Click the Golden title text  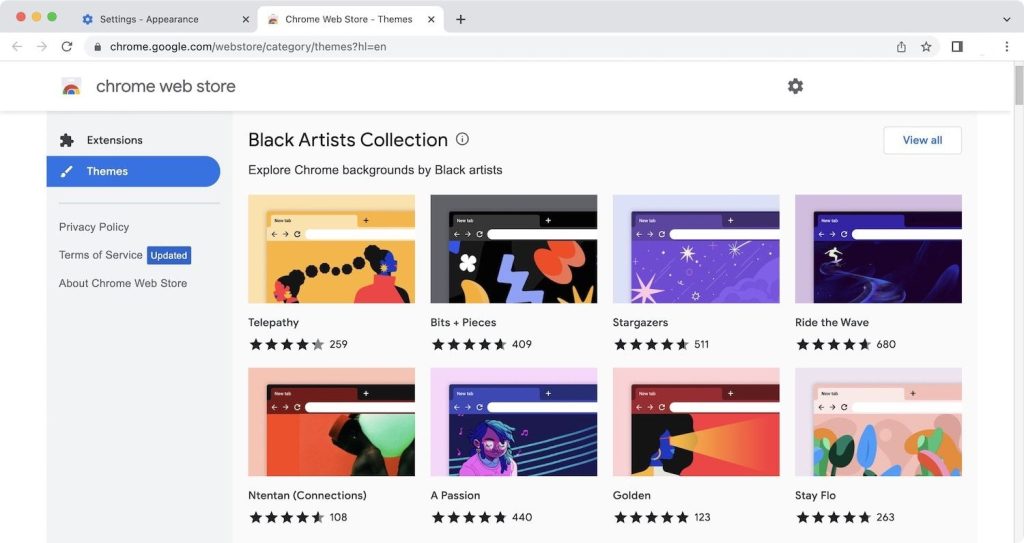632,495
